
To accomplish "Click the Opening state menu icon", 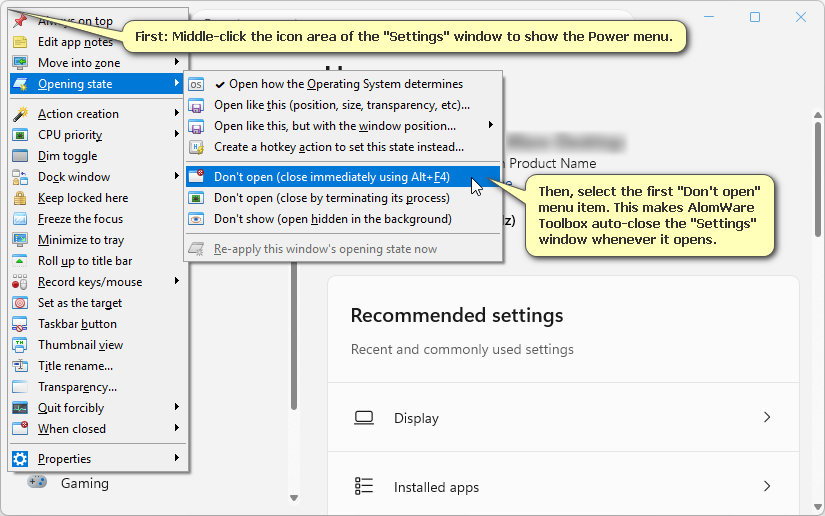I will click(20, 84).
